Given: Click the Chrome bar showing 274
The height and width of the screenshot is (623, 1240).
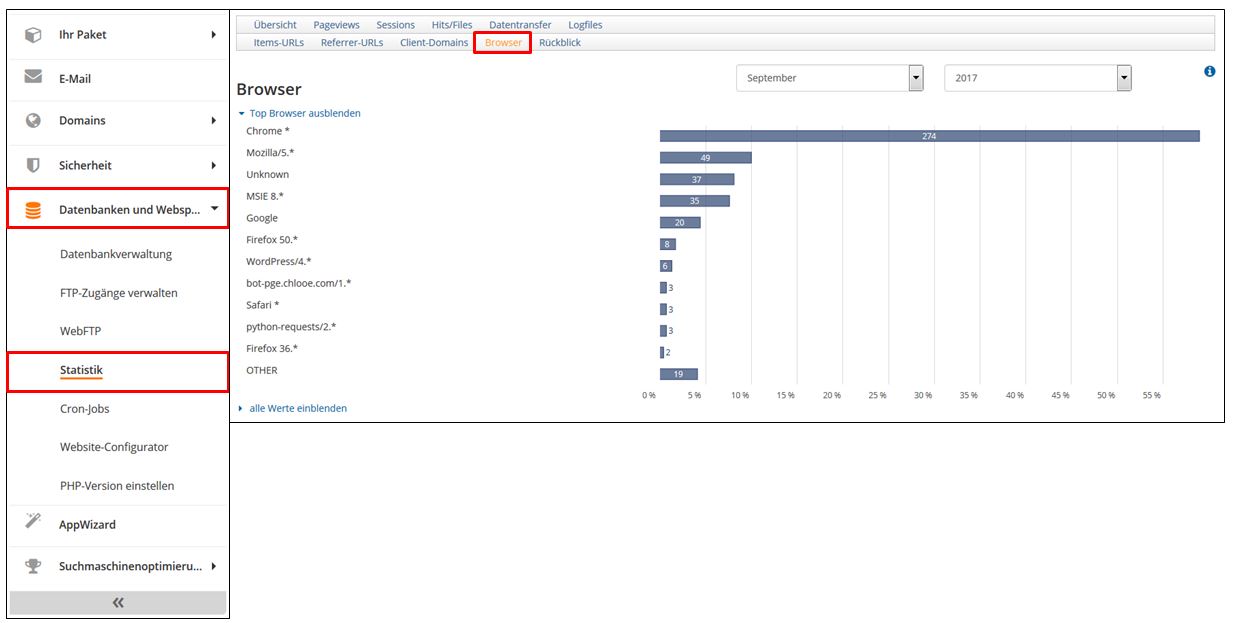Looking at the screenshot, I should (928, 136).
